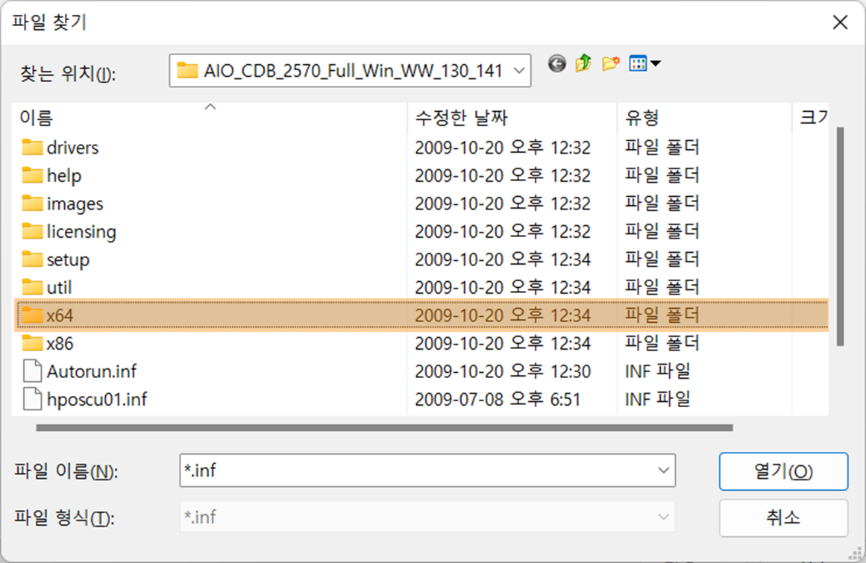Select the util folder icon
This screenshot has width=866, height=563.
(x=32, y=287)
